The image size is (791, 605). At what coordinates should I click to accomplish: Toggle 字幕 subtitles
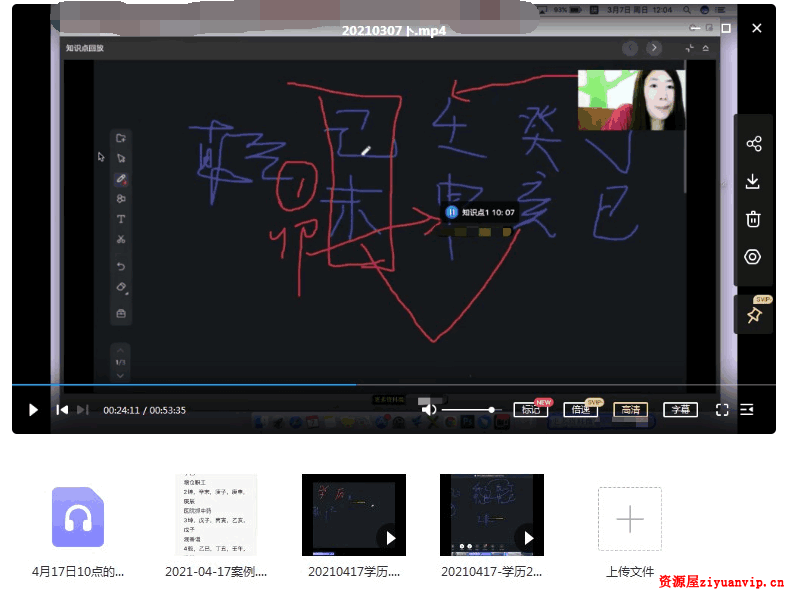pyautogui.click(x=681, y=410)
